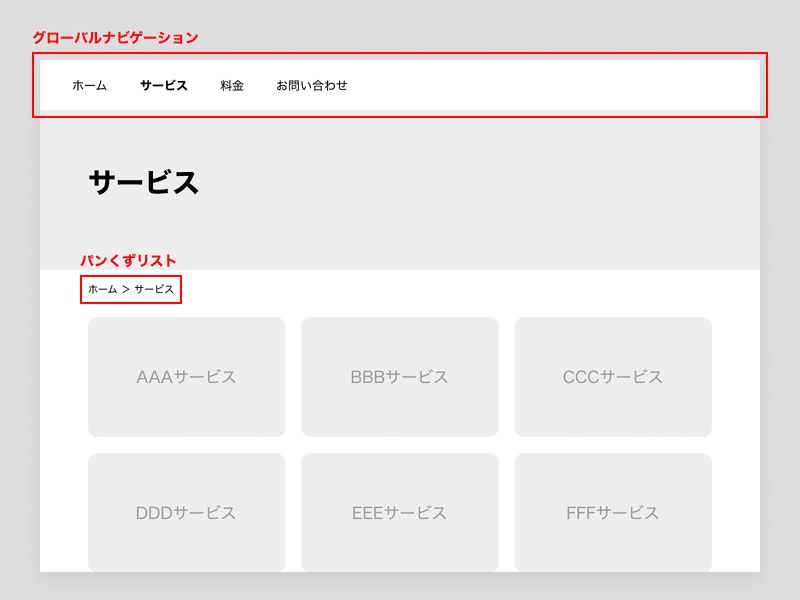Open the BBBサービス card
800x600 pixels.
coord(400,377)
